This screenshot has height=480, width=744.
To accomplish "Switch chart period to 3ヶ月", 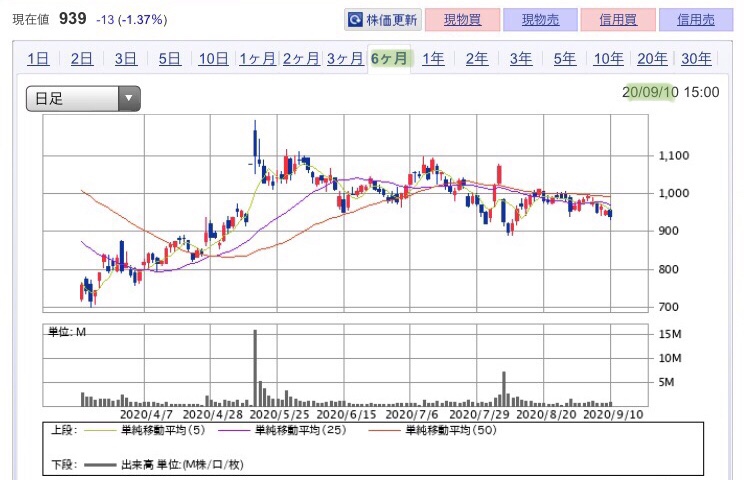I will pos(345,59).
